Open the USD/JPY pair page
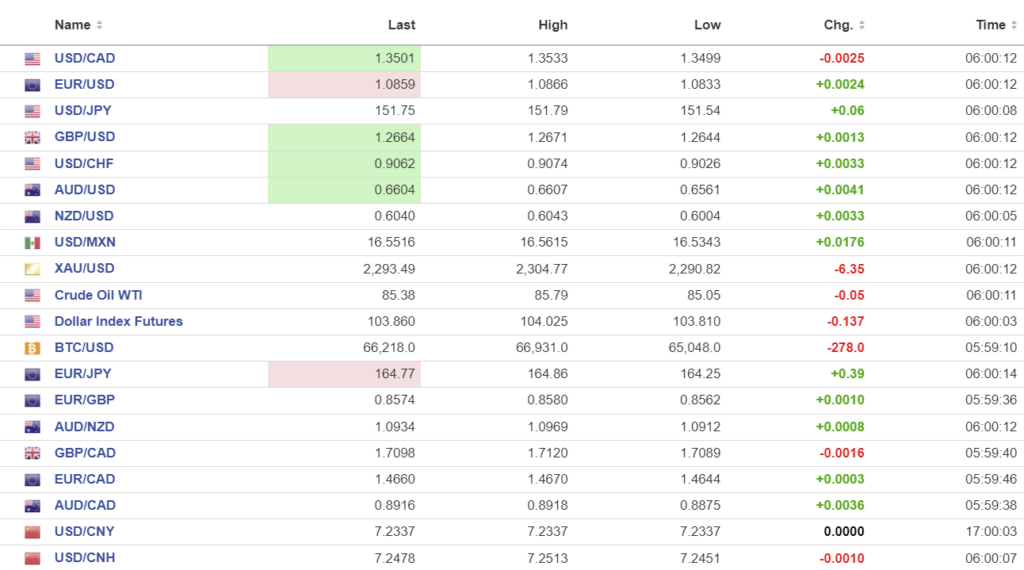This screenshot has height=570, width=1024. coord(84,111)
